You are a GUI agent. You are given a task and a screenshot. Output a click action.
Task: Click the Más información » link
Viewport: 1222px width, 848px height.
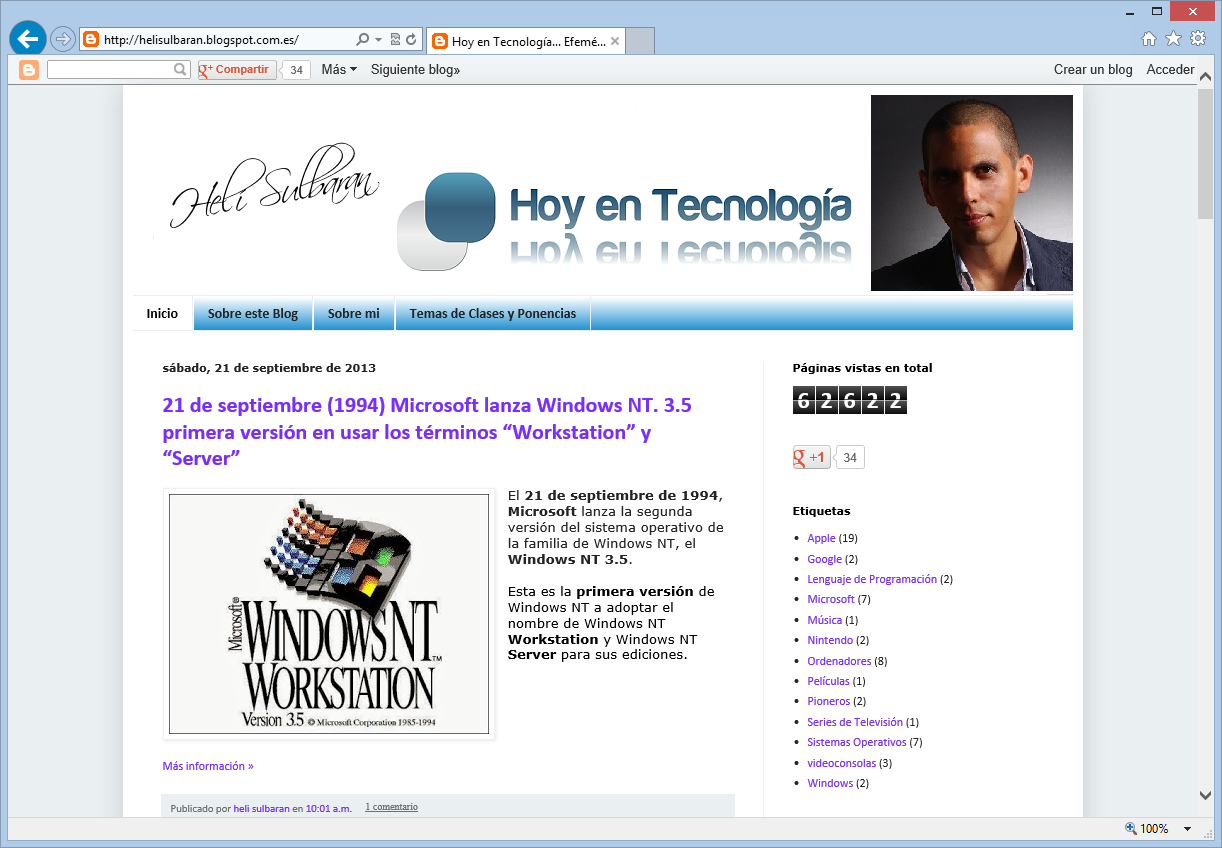coord(208,766)
